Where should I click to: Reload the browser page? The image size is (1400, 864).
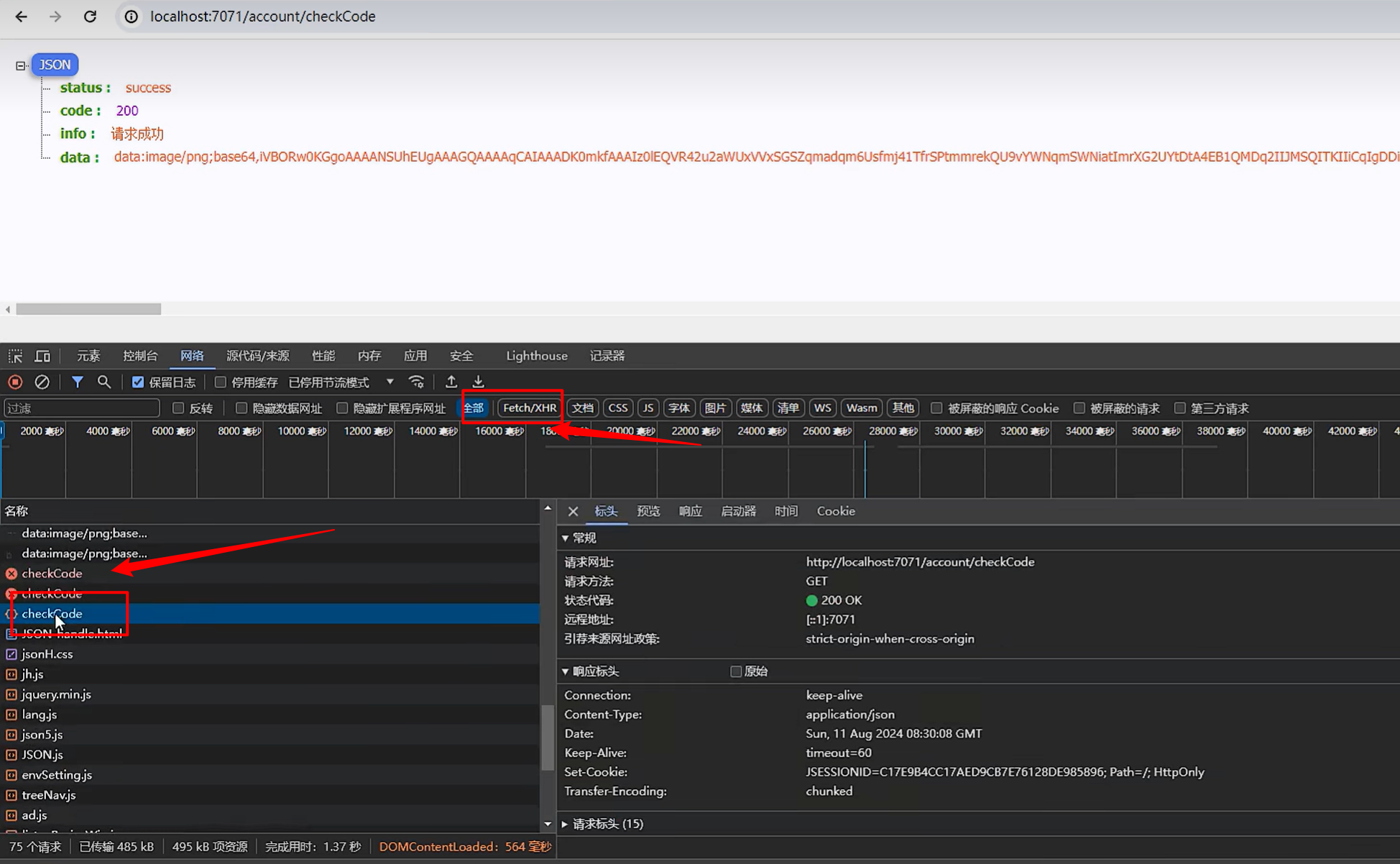coord(90,17)
